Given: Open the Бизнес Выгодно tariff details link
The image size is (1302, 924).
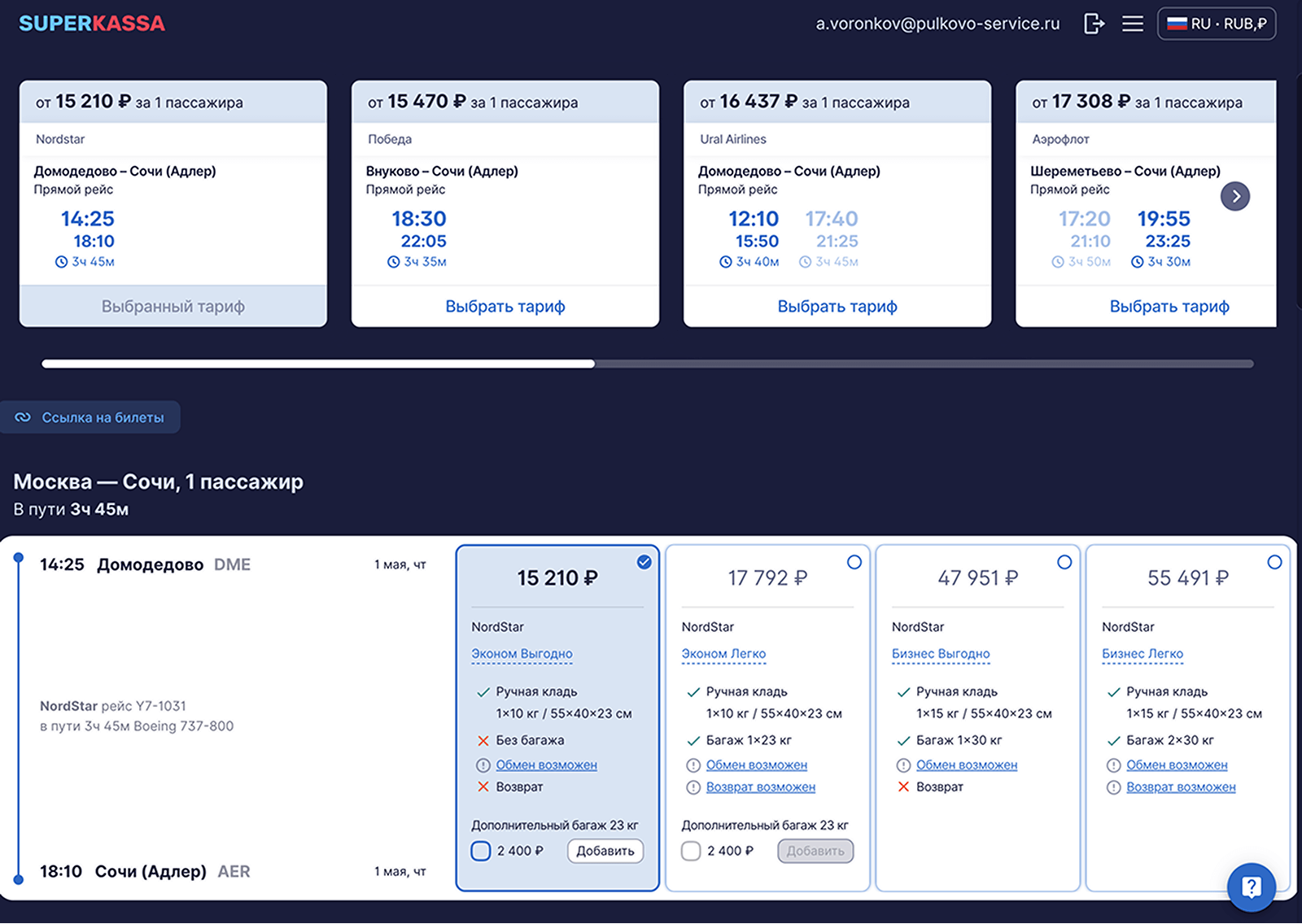Looking at the screenshot, I should pos(941,654).
